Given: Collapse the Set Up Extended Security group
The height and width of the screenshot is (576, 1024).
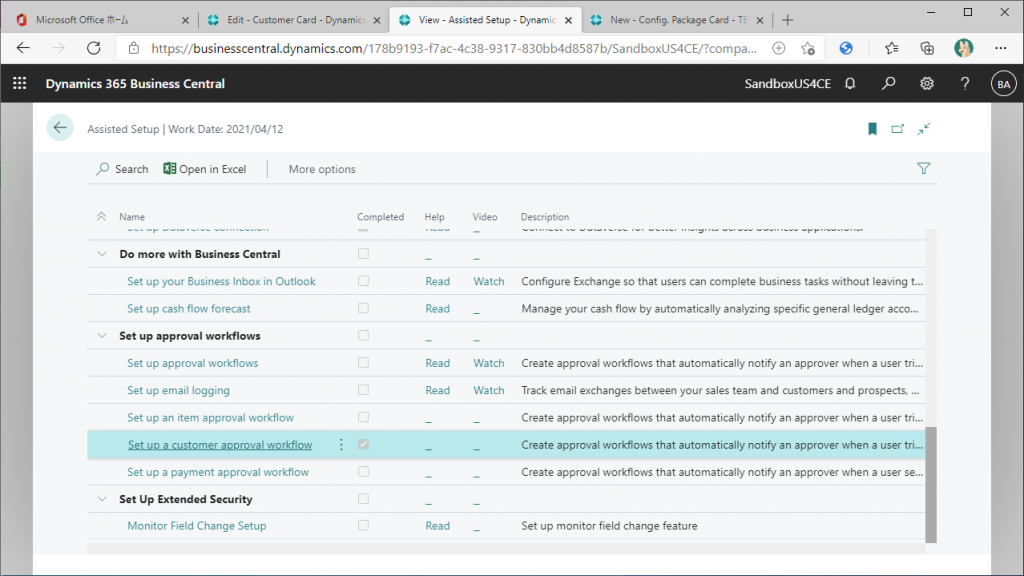Looking at the screenshot, I should point(102,499).
